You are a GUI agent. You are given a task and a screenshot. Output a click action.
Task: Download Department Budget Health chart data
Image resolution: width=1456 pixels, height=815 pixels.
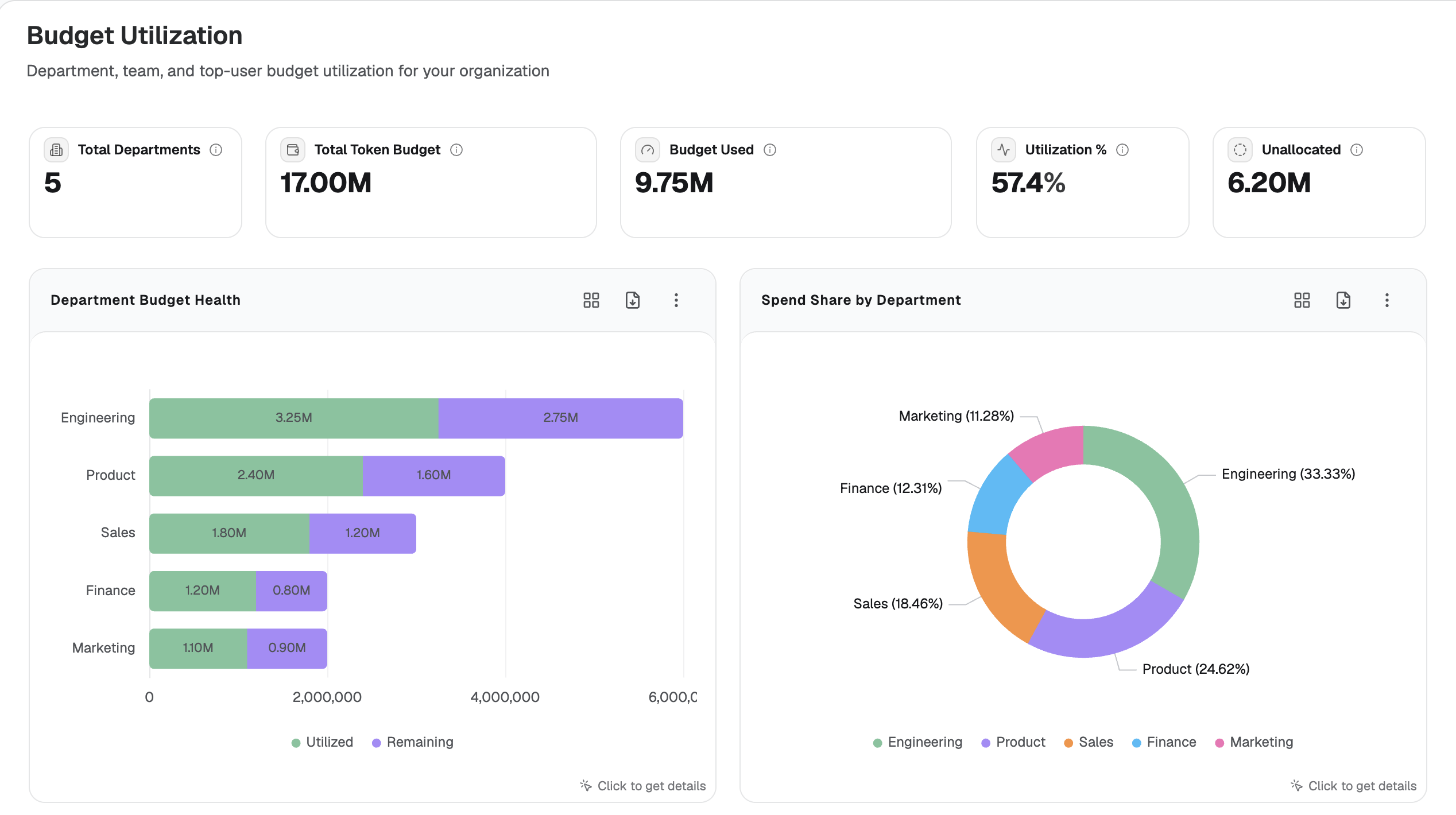coord(633,300)
